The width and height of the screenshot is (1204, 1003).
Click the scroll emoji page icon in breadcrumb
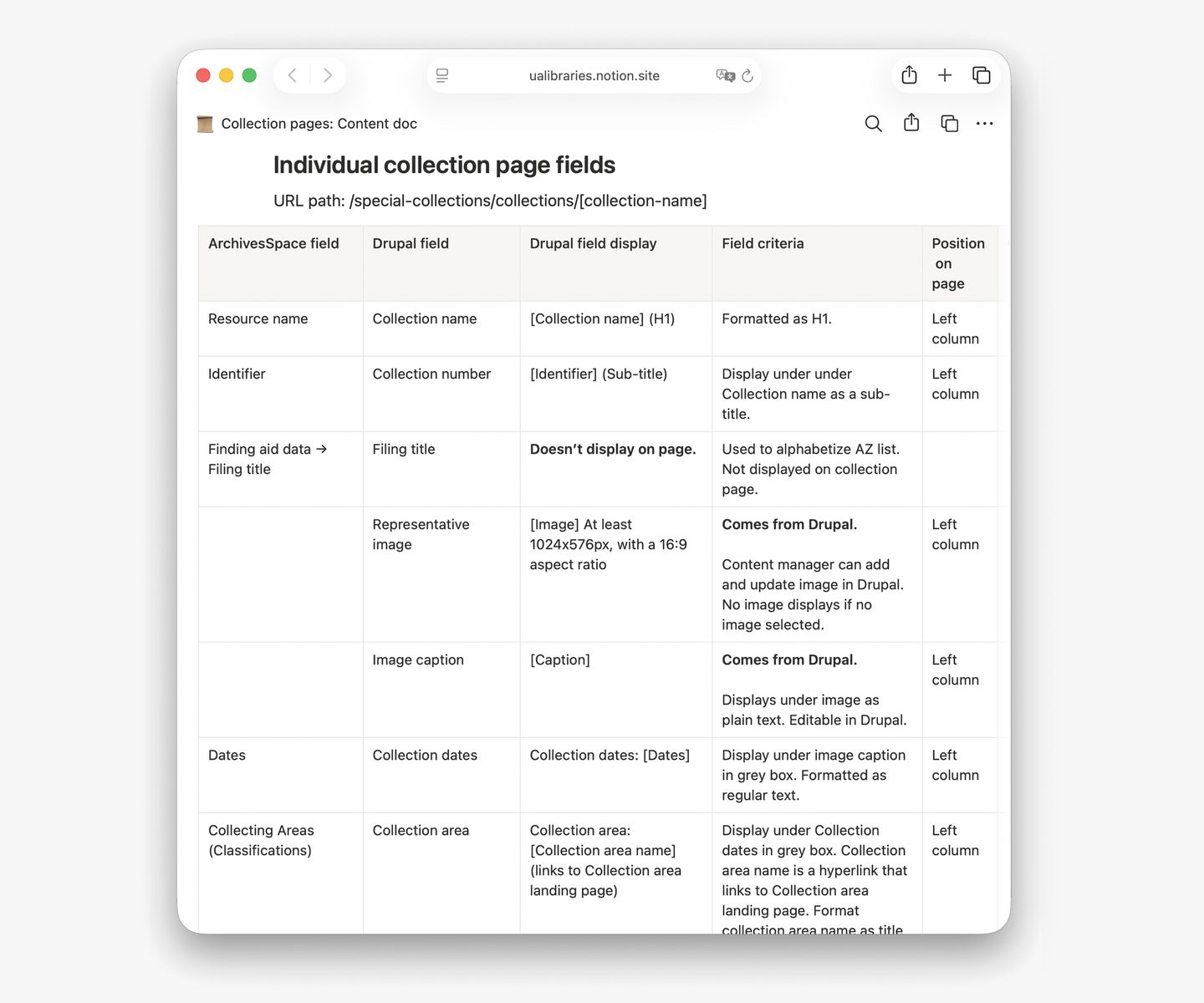coord(204,123)
